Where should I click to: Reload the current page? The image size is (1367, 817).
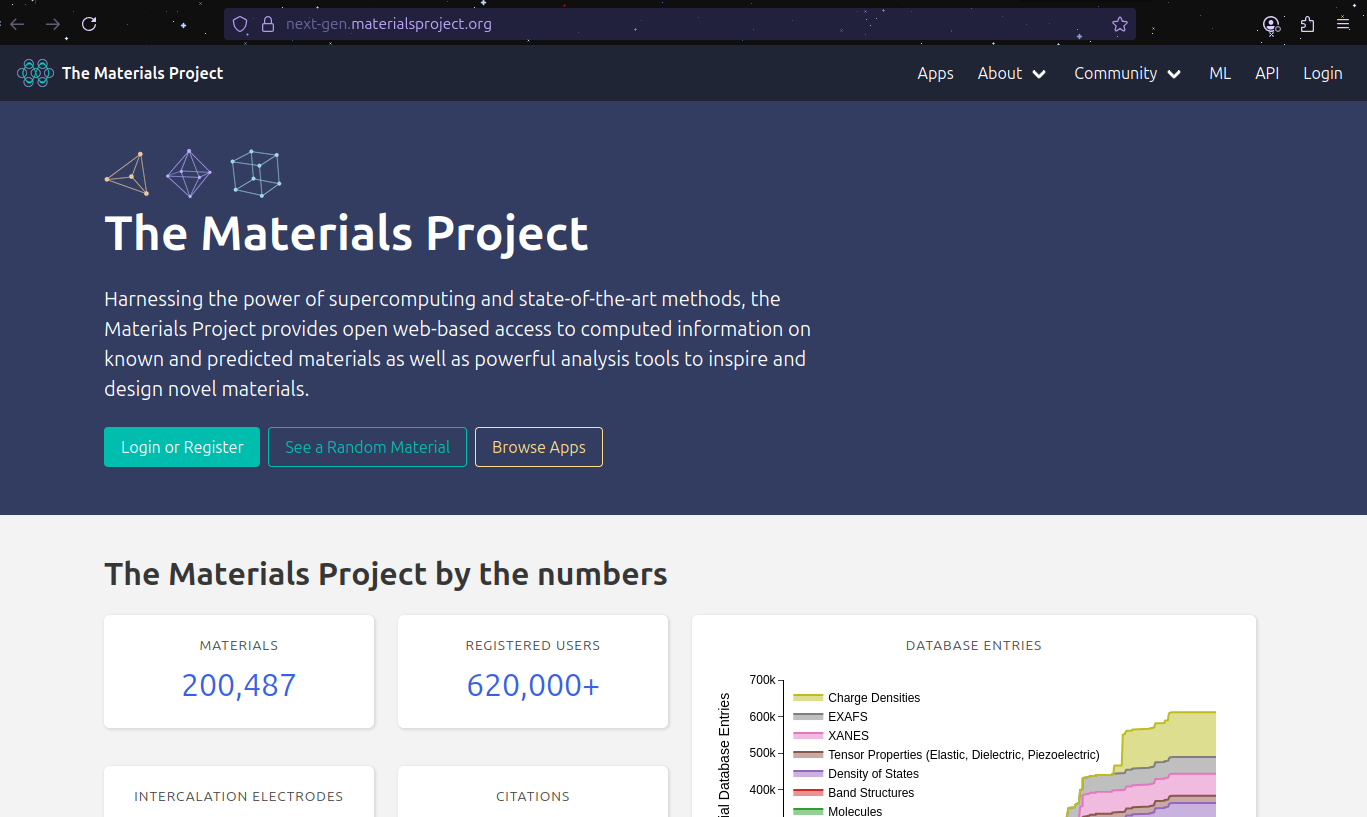(89, 24)
